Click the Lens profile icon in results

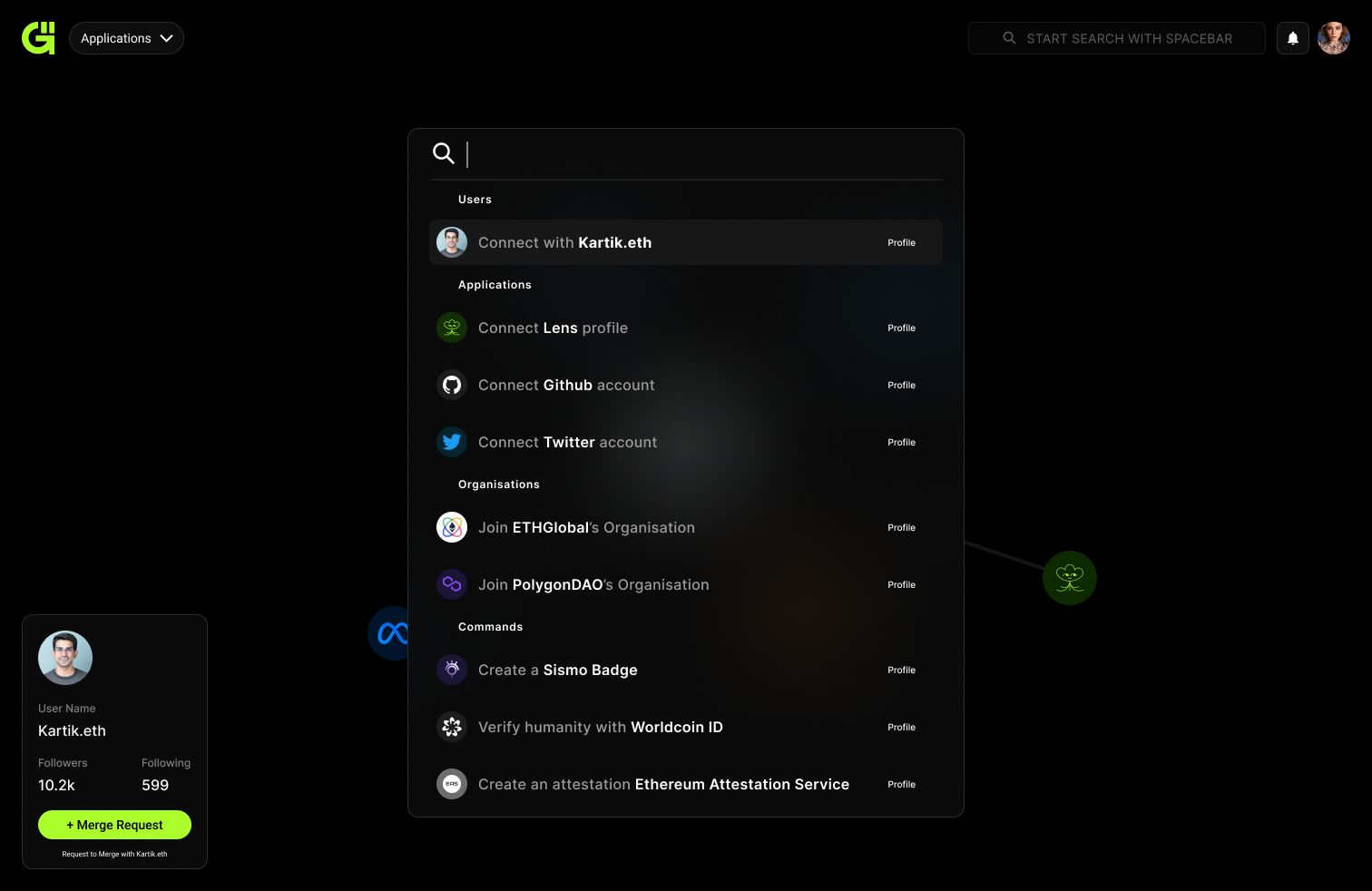452,328
